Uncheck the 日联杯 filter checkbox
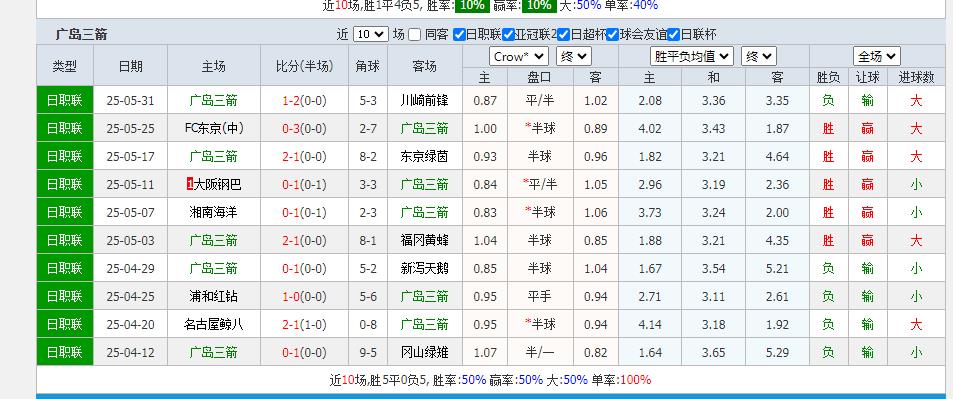This screenshot has width=953, height=399. click(673, 35)
